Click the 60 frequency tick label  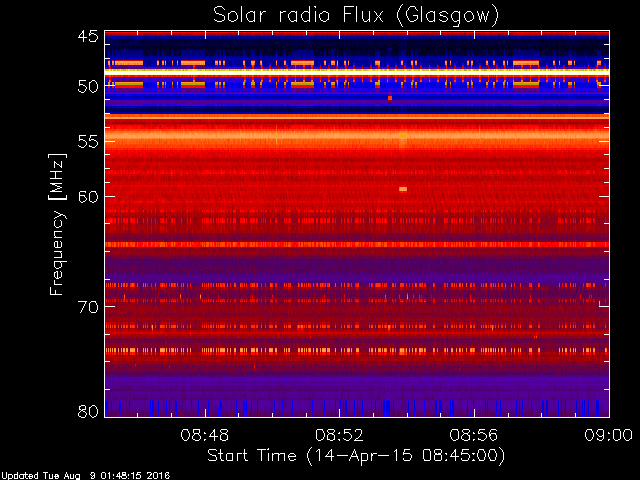pyautogui.click(x=88, y=197)
